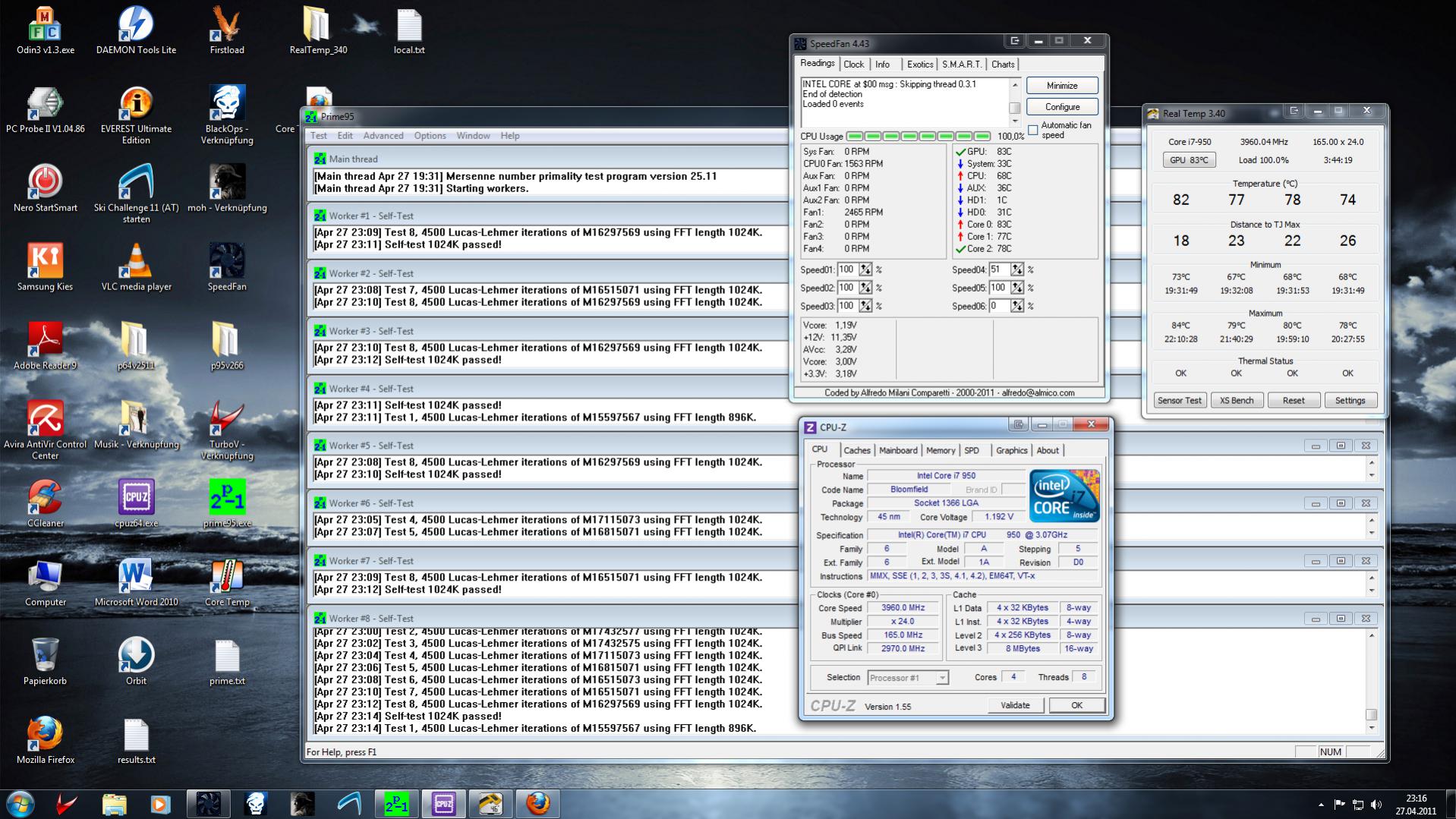Click Speed04 value field in SpeedFan

click(998, 269)
